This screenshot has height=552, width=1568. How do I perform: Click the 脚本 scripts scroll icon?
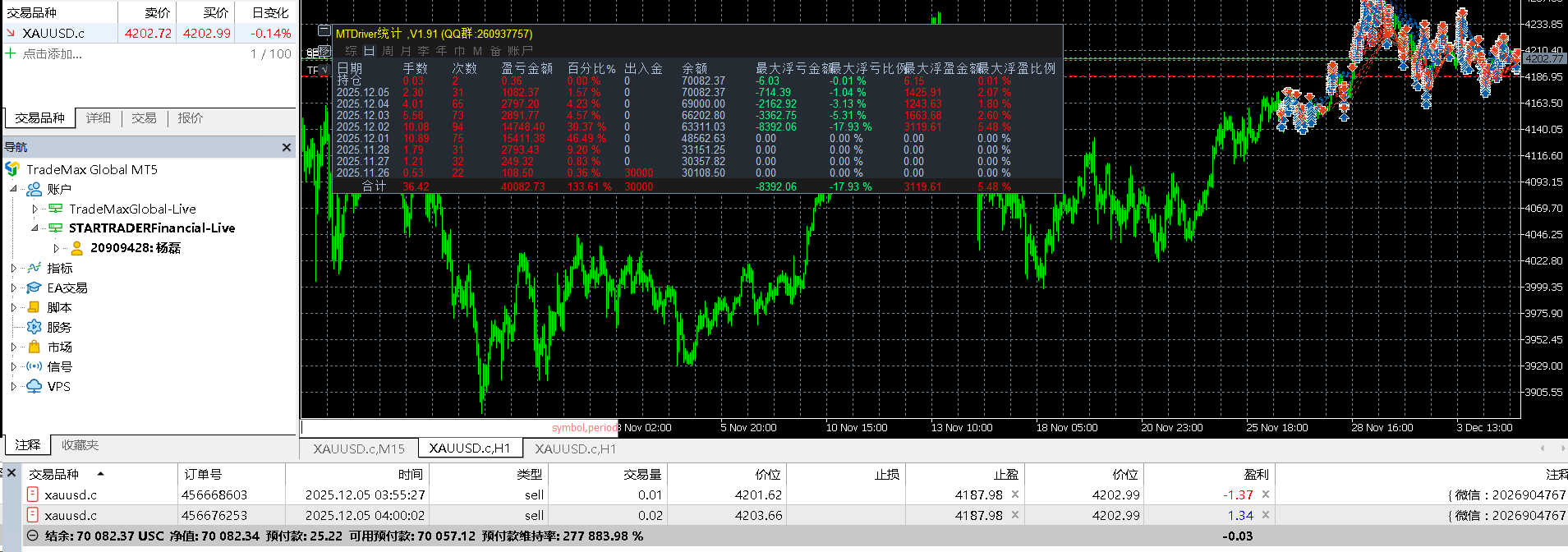34,307
